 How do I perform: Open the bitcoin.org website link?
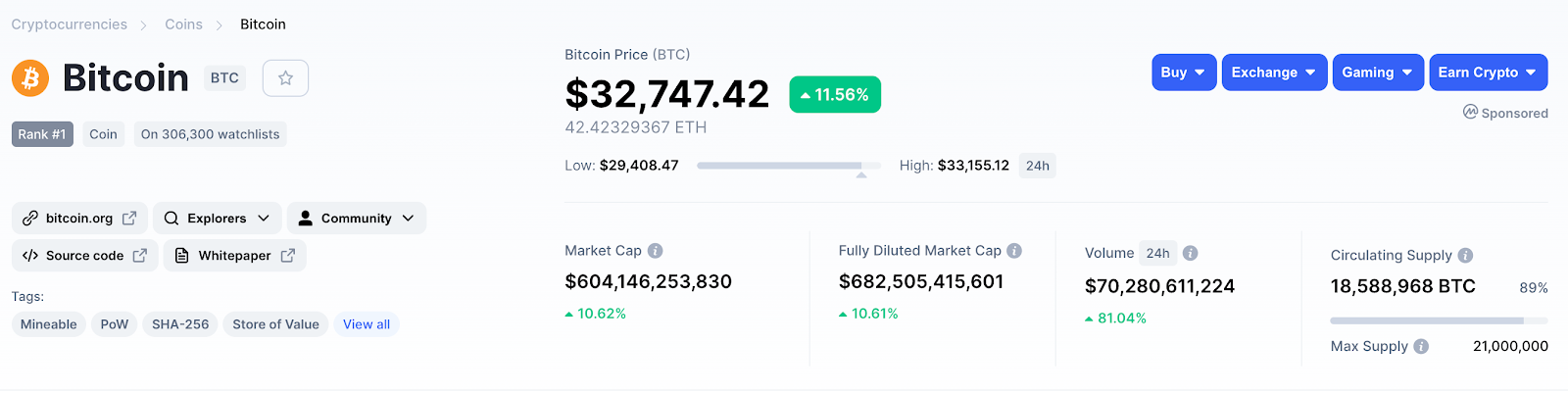[79, 219]
